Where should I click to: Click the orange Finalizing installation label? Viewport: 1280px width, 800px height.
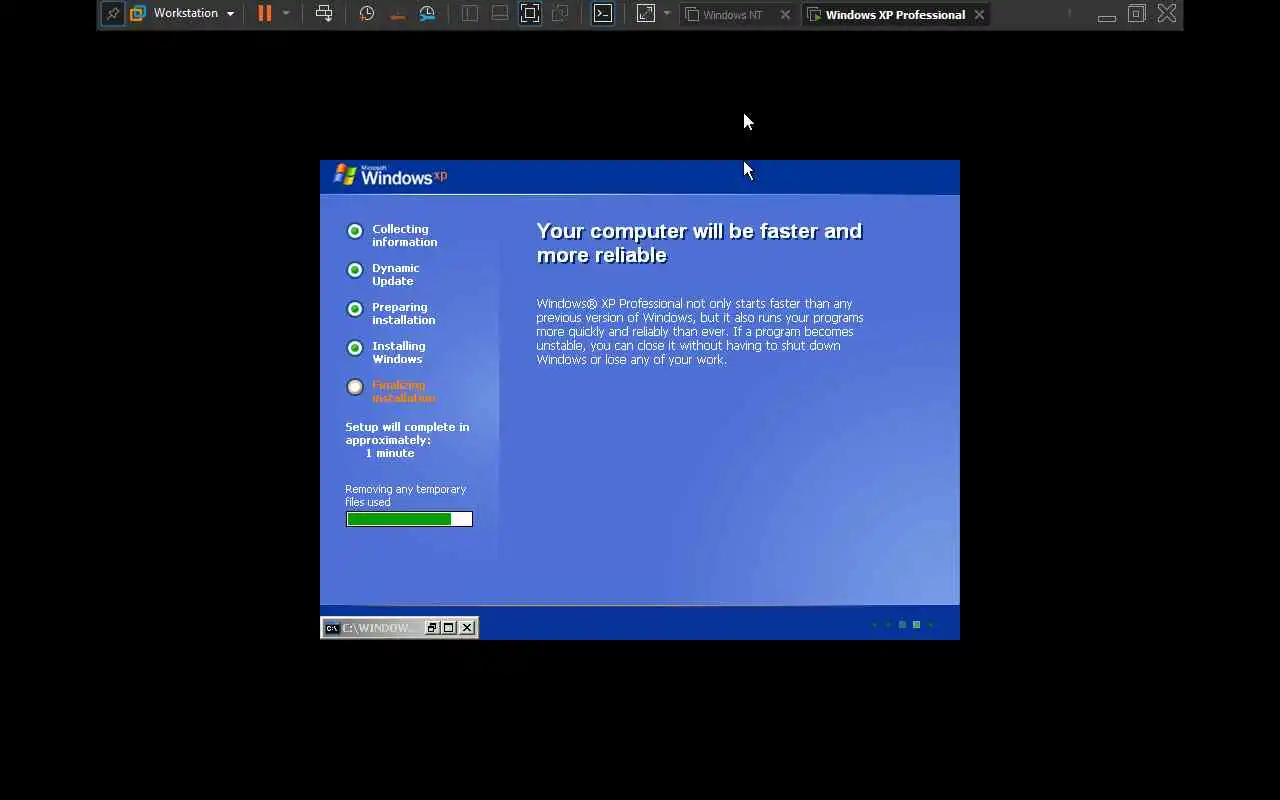(x=403, y=391)
